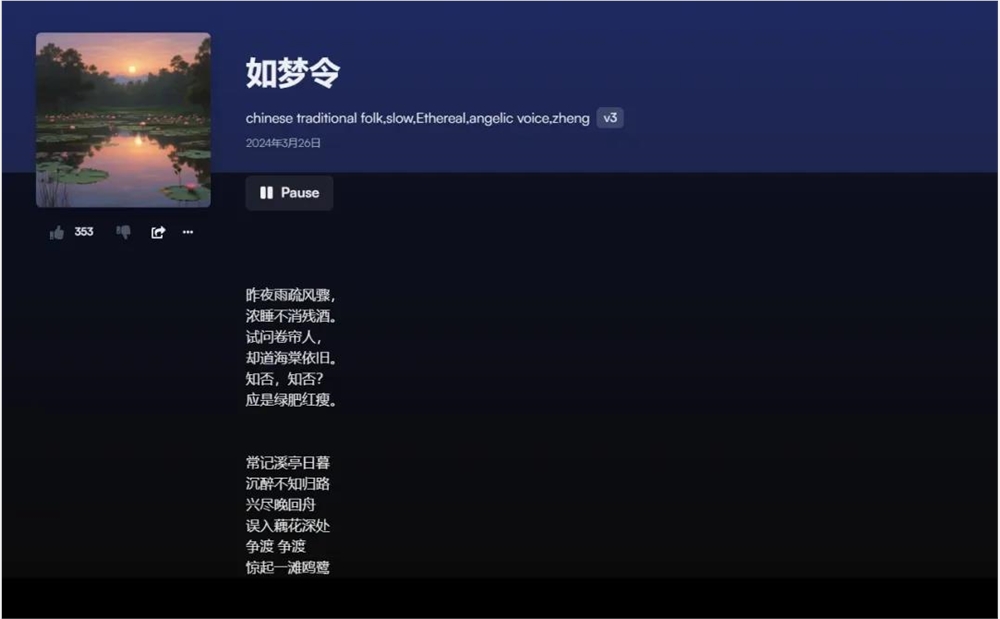This screenshot has width=1000, height=619.
Task: Click the lyric 应是绿肥红瘦
Action: tap(292, 400)
